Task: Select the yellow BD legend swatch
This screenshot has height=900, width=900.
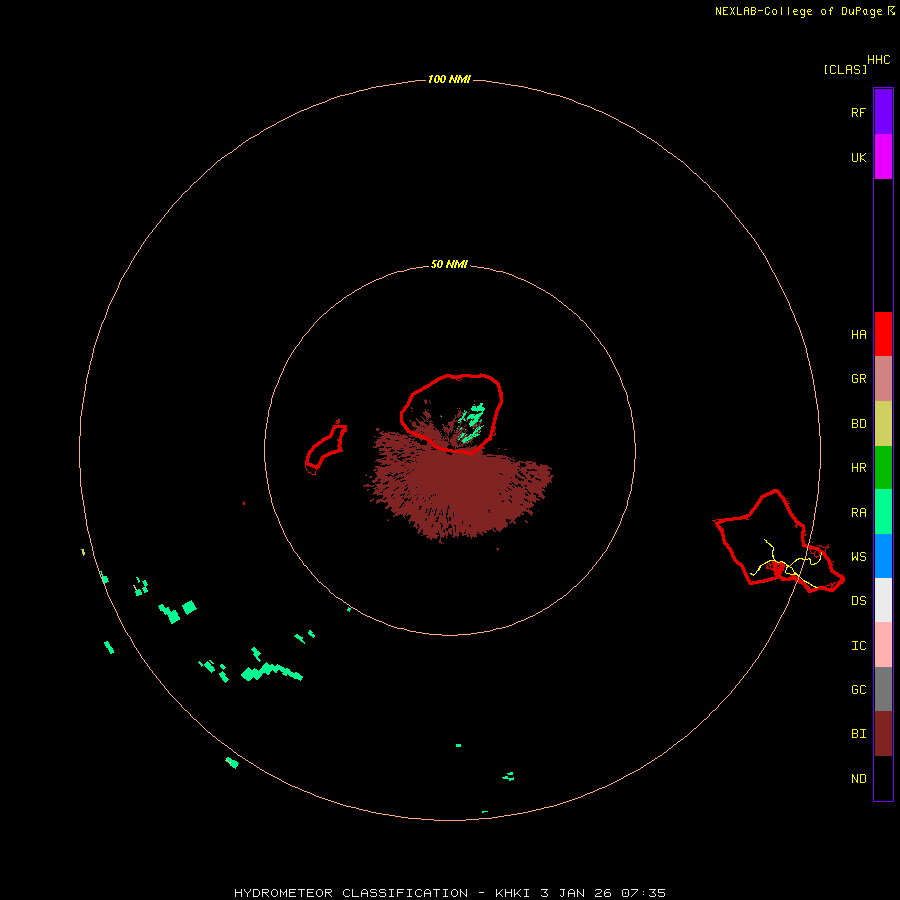Action: click(x=883, y=424)
